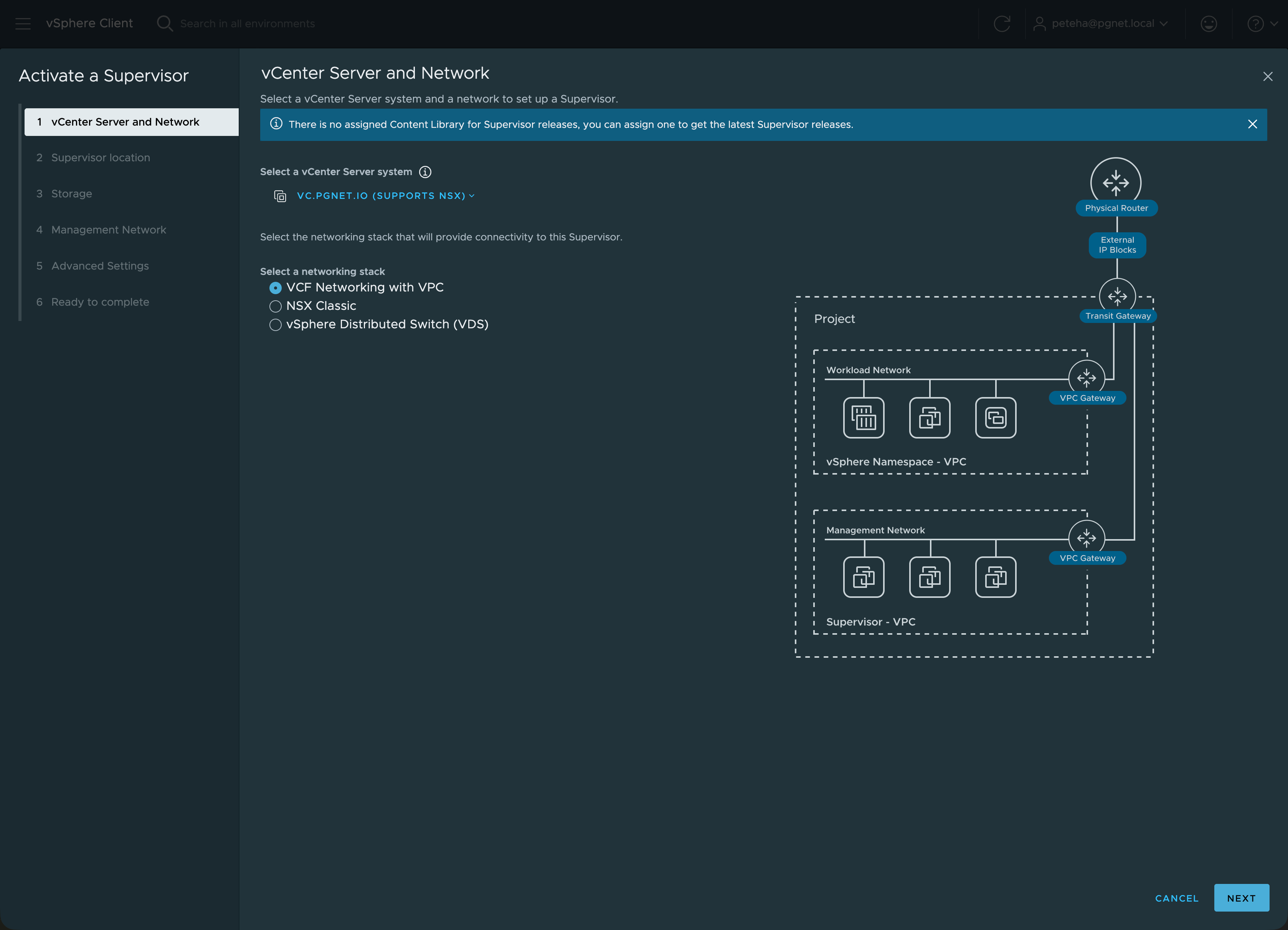Click the Physical Router diagram icon
The width and height of the screenshot is (1288, 930).
pyautogui.click(x=1115, y=182)
